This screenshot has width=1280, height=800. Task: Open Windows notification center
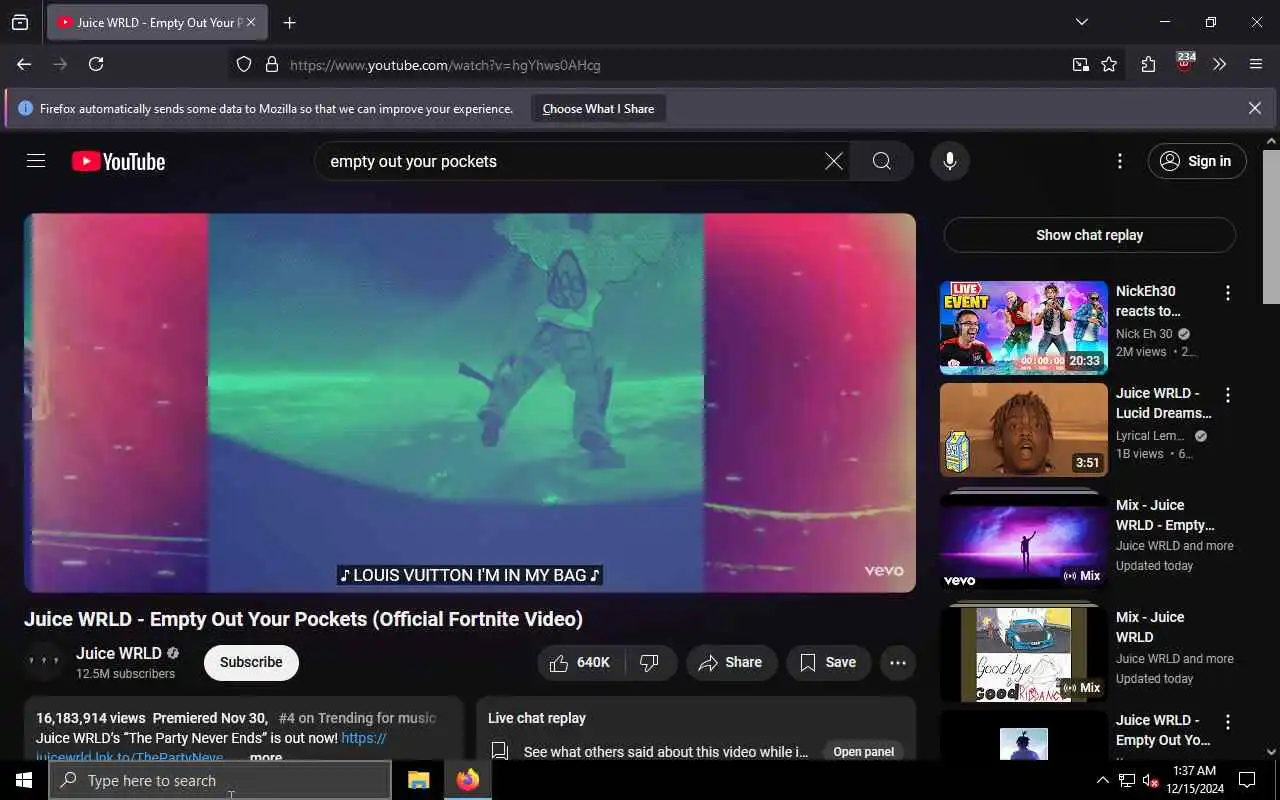pos(1247,780)
